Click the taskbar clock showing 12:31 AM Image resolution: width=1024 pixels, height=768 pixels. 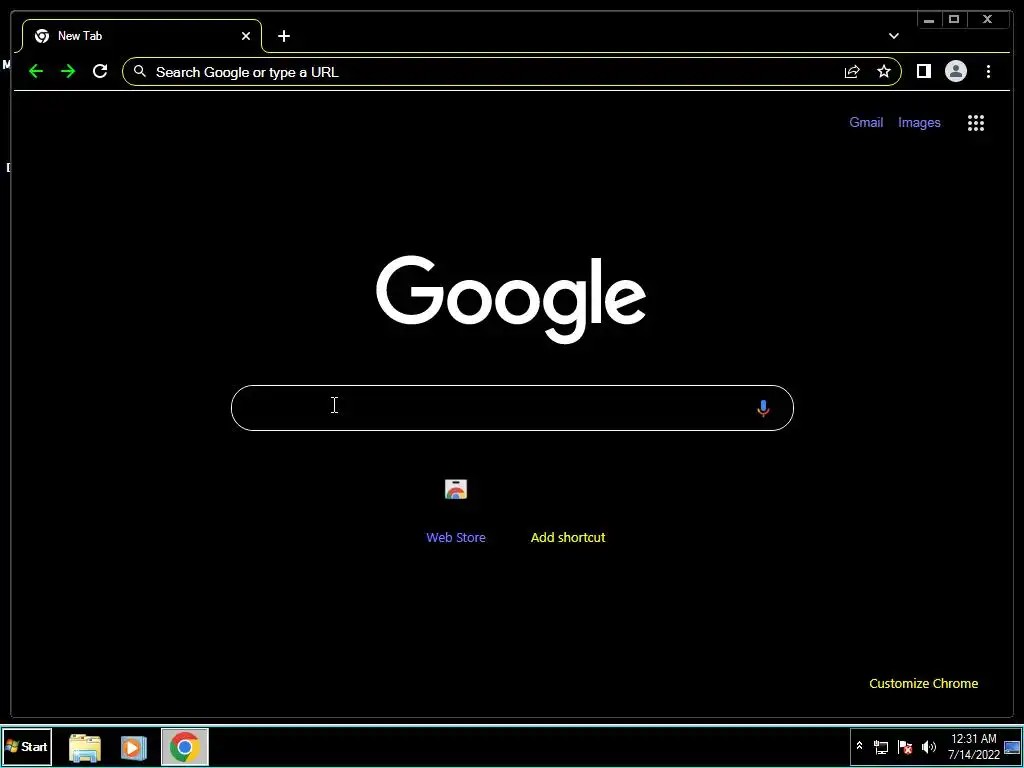974,746
